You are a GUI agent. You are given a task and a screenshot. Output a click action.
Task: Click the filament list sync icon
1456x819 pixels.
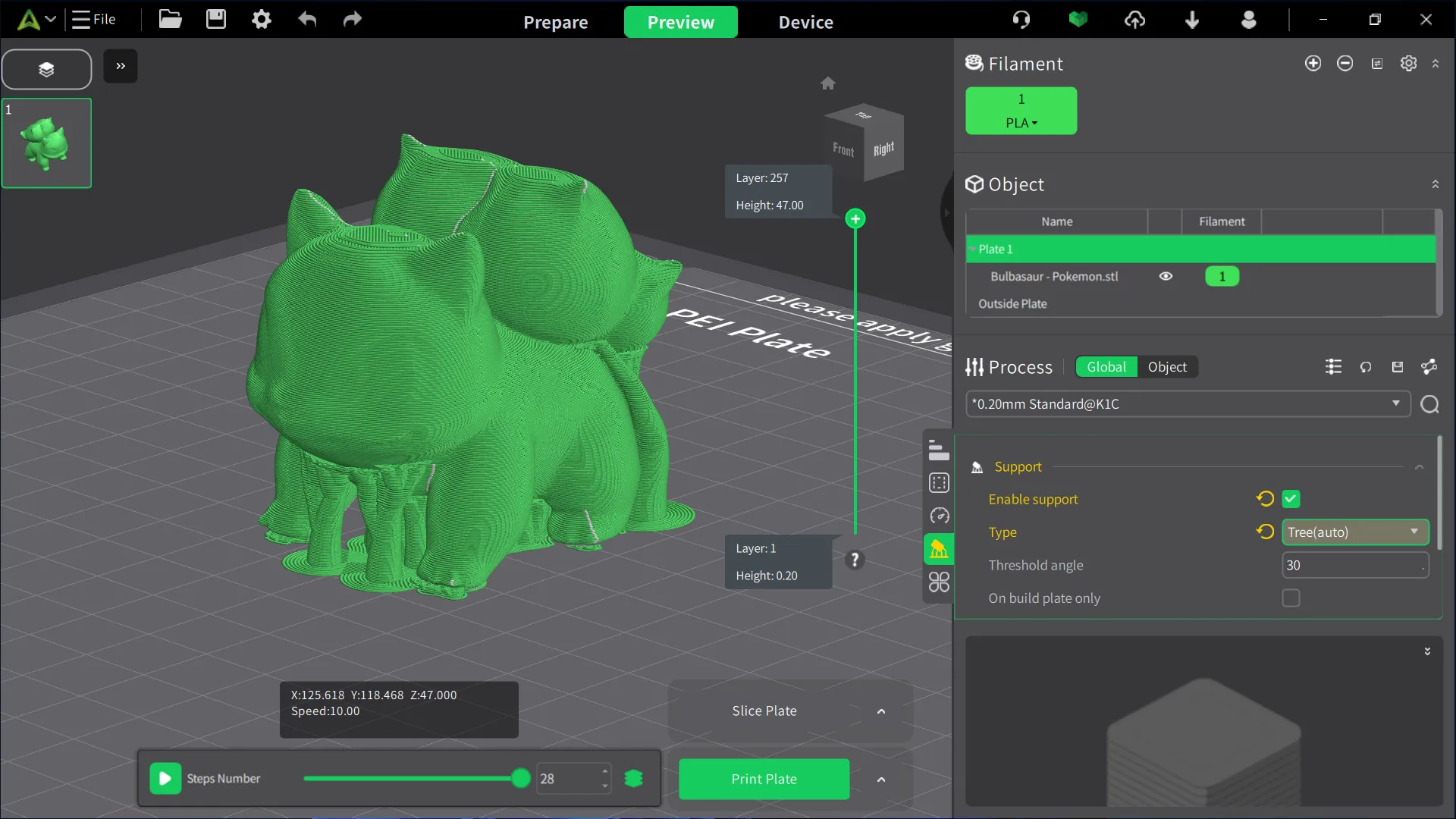tap(1377, 64)
